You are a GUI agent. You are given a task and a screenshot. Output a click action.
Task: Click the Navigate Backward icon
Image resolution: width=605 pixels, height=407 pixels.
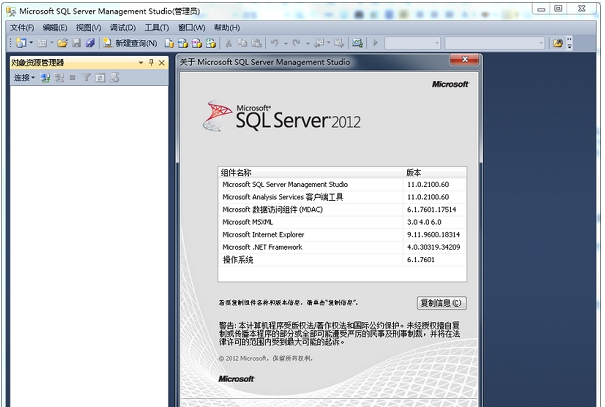(x=319, y=43)
